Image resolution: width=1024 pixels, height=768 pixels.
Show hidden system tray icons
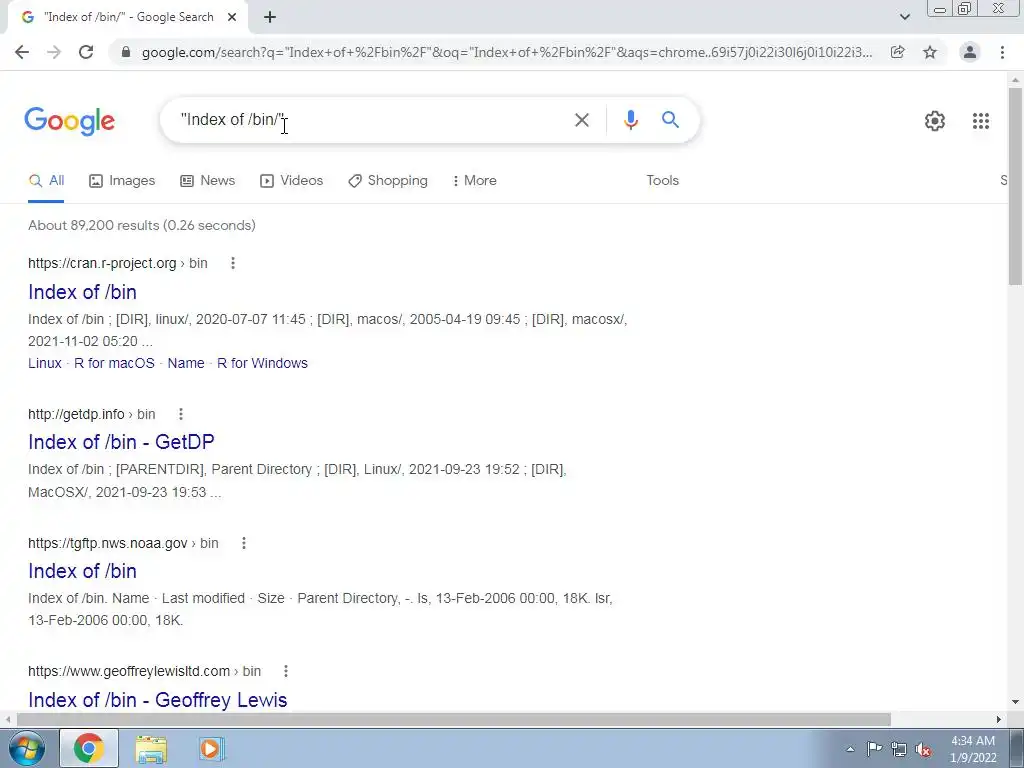pyautogui.click(x=850, y=750)
